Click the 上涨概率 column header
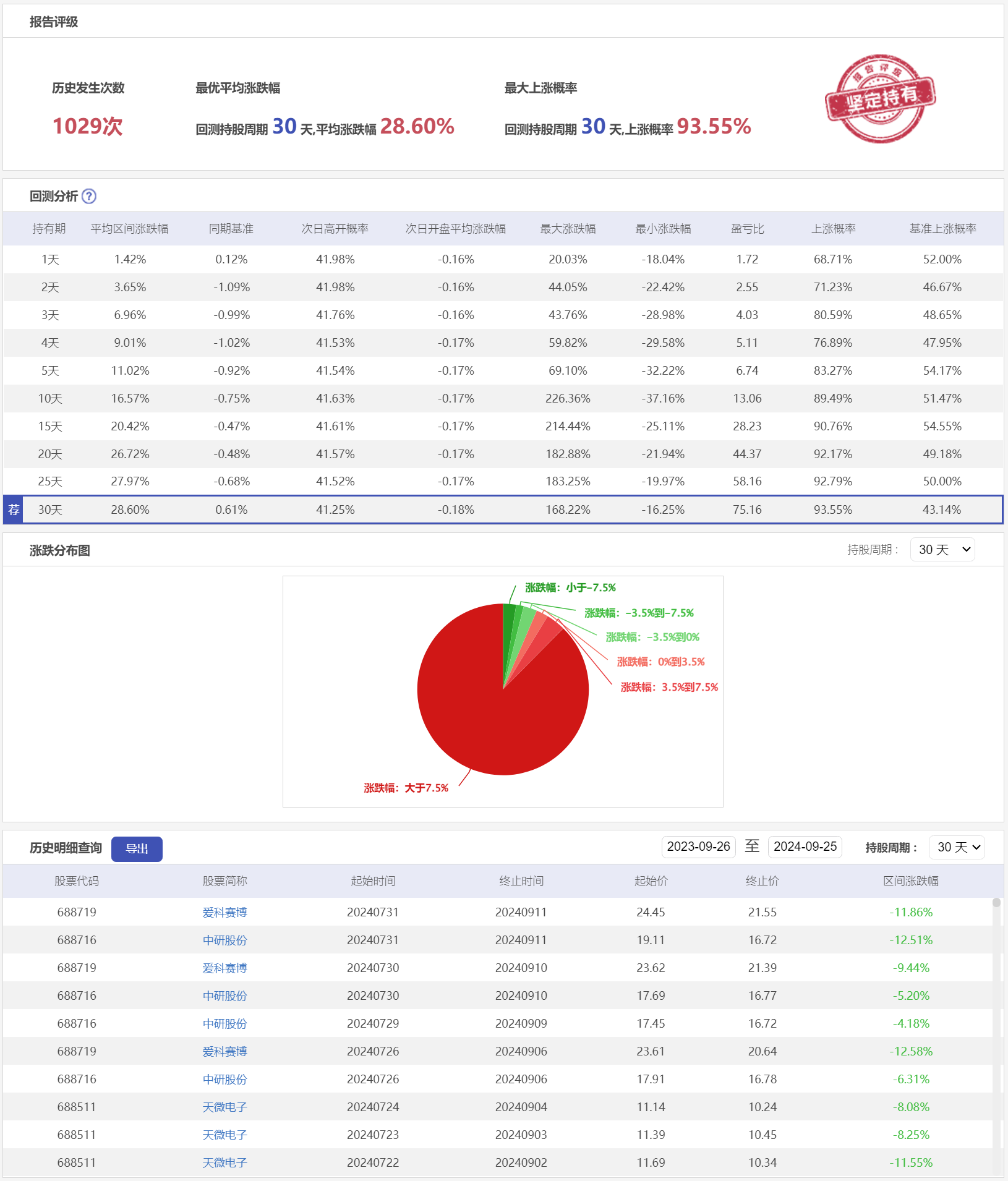 coord(833,229)
